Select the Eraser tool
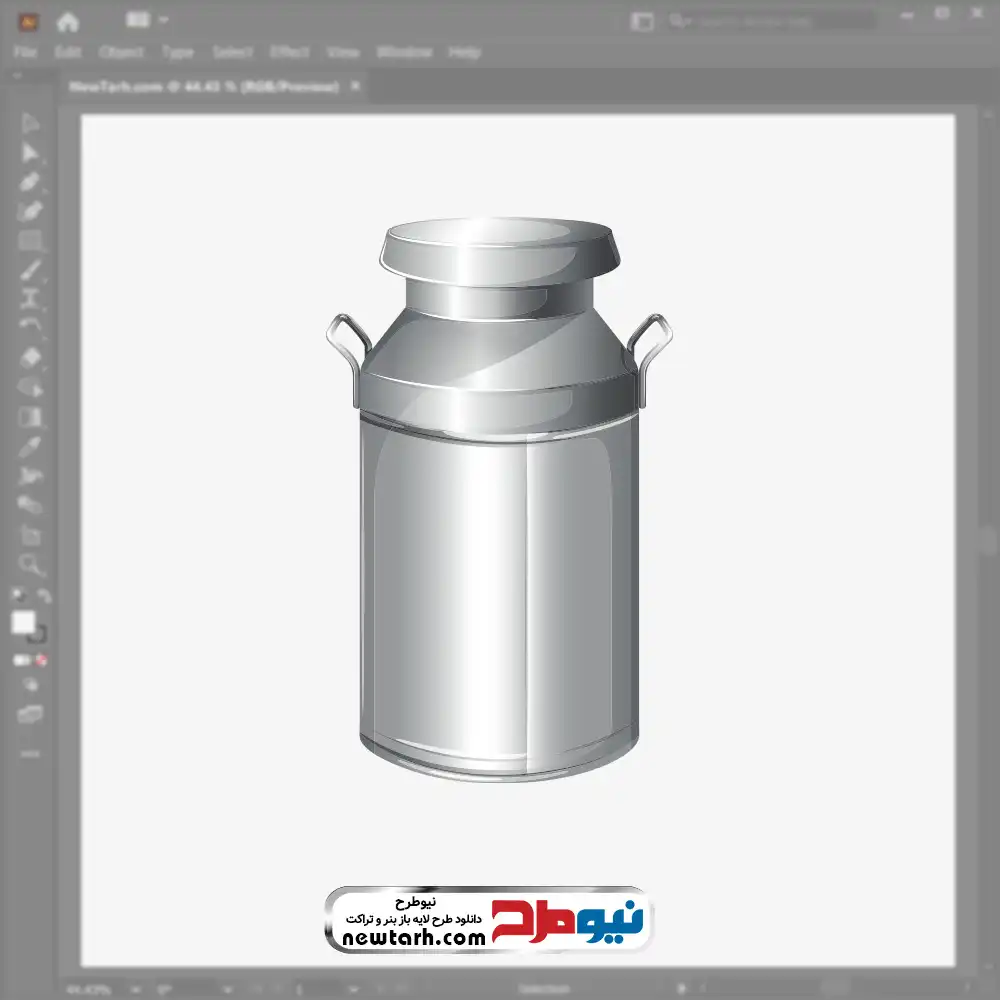 (x=30, y=357)
